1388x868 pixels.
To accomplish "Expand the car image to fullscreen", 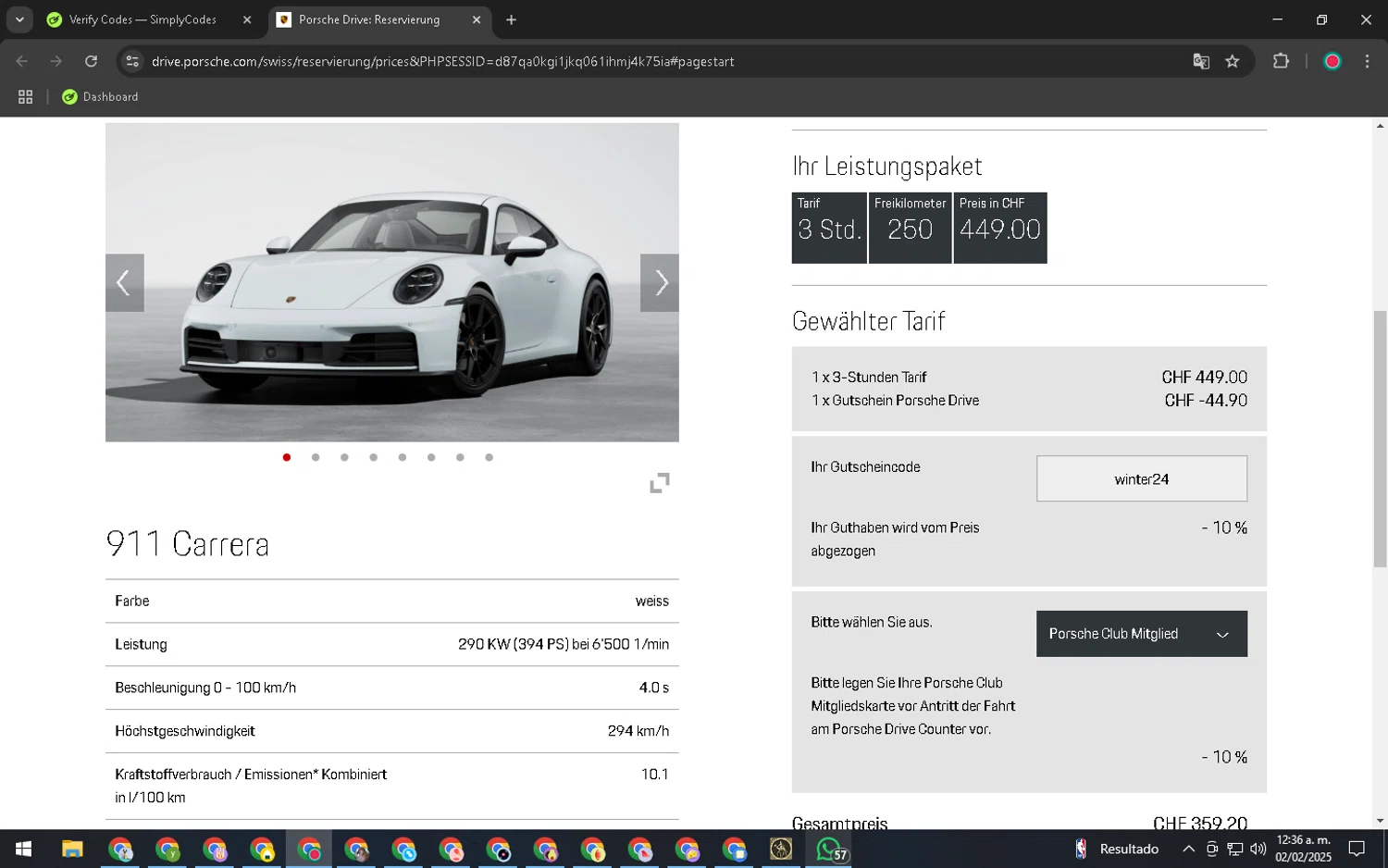I will click(659, 483).
